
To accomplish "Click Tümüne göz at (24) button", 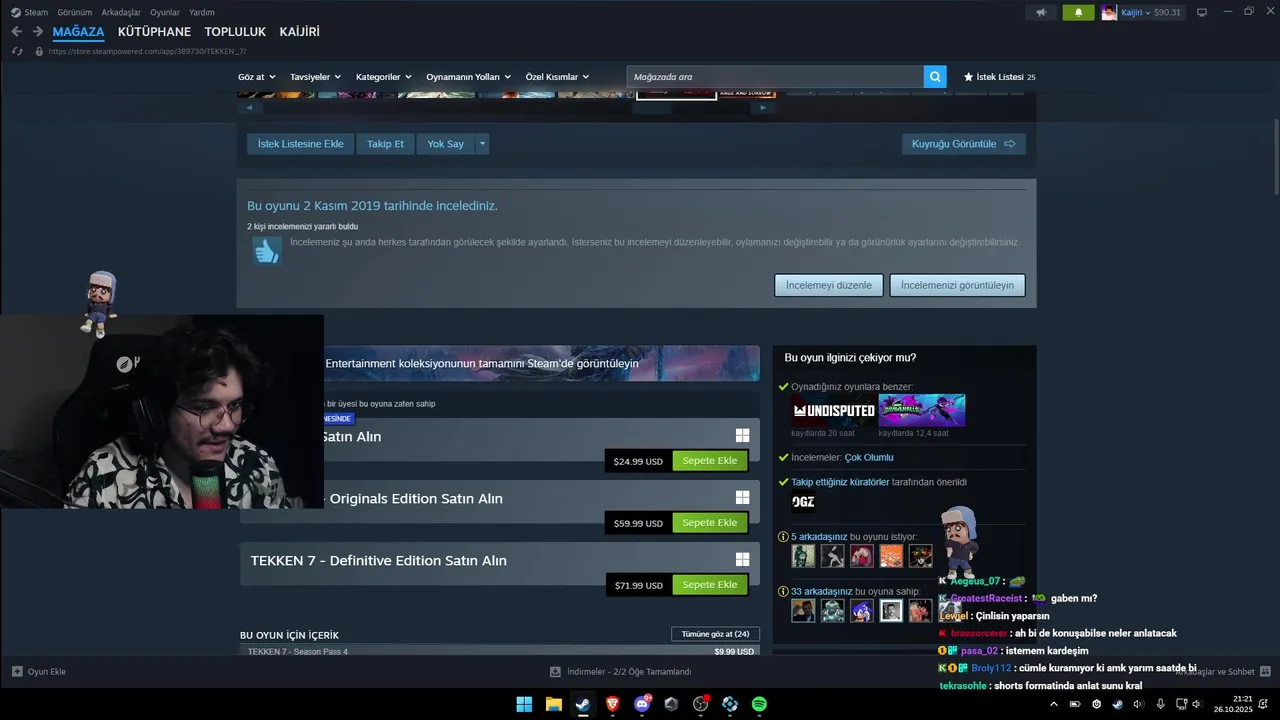I will (715, 634).
